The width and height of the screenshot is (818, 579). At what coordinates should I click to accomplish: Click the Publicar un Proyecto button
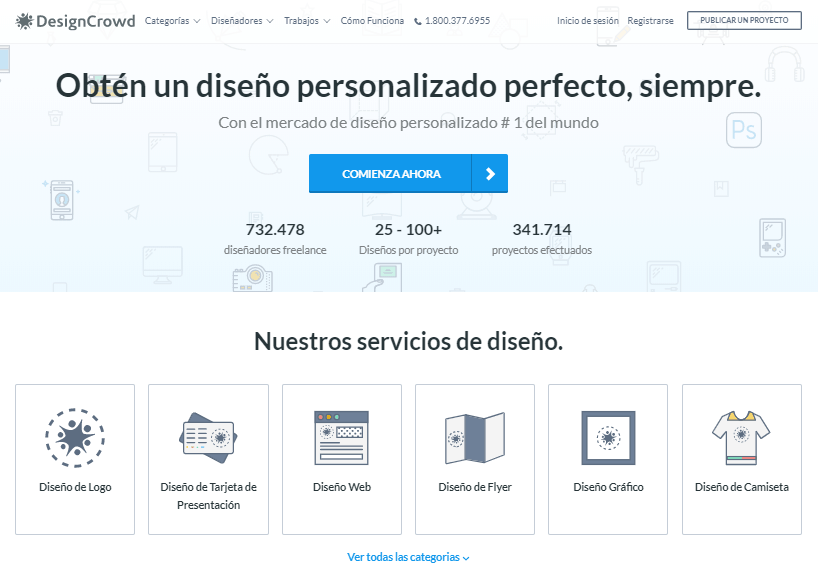pyautogui.click(x=744, y=20)
